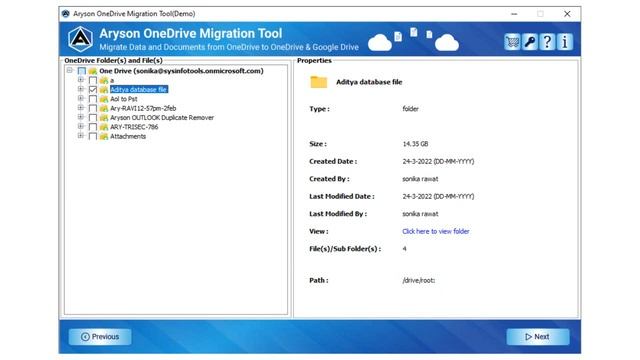Expand the Ary-RAVI12-57pm-2feb node
Viewport: 640px width, 360px height.
point(81,108)
